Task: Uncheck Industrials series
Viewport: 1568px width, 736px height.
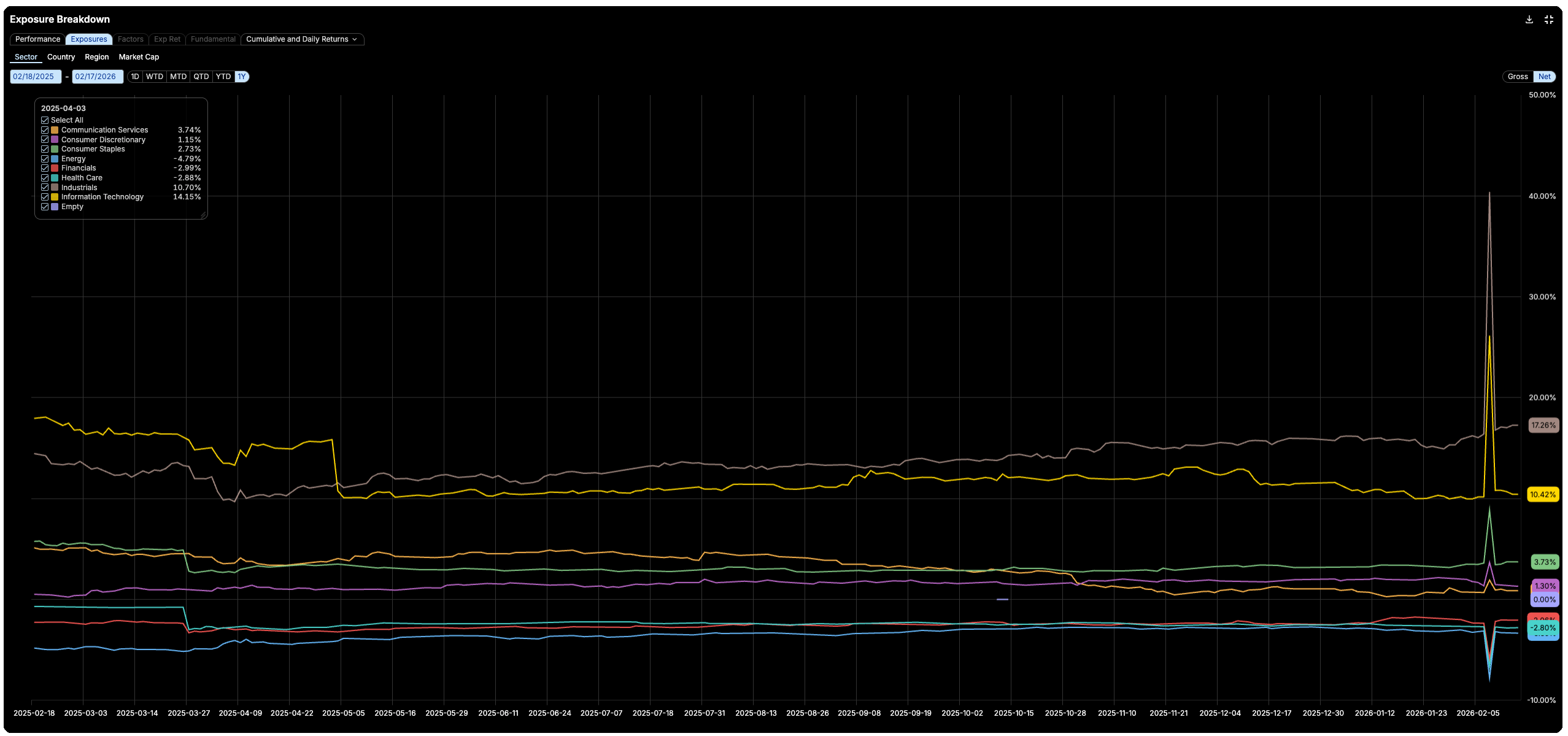Action: pyautogui.click(x=45, y=188)
